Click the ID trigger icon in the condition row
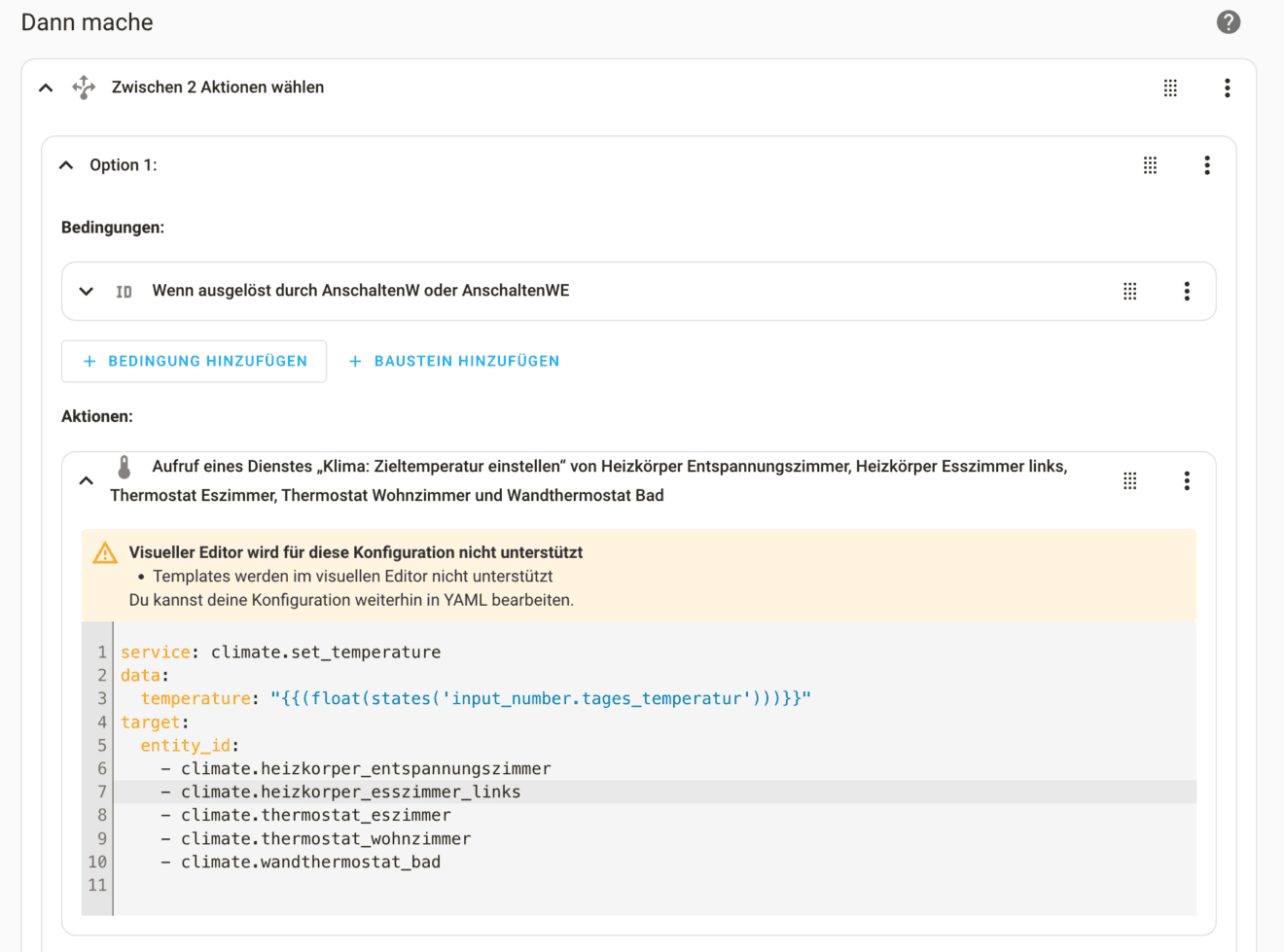 click(x=124, y=292)
